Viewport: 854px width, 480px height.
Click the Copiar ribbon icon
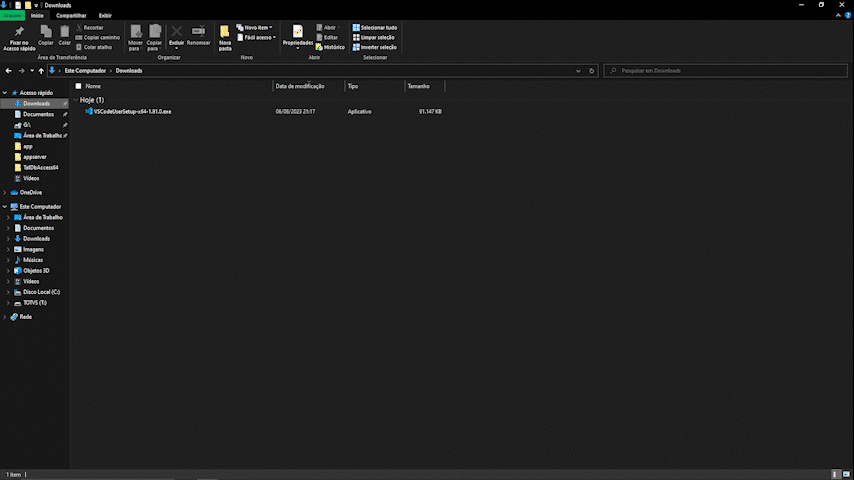pyautogui.click(x=46, y=36)
